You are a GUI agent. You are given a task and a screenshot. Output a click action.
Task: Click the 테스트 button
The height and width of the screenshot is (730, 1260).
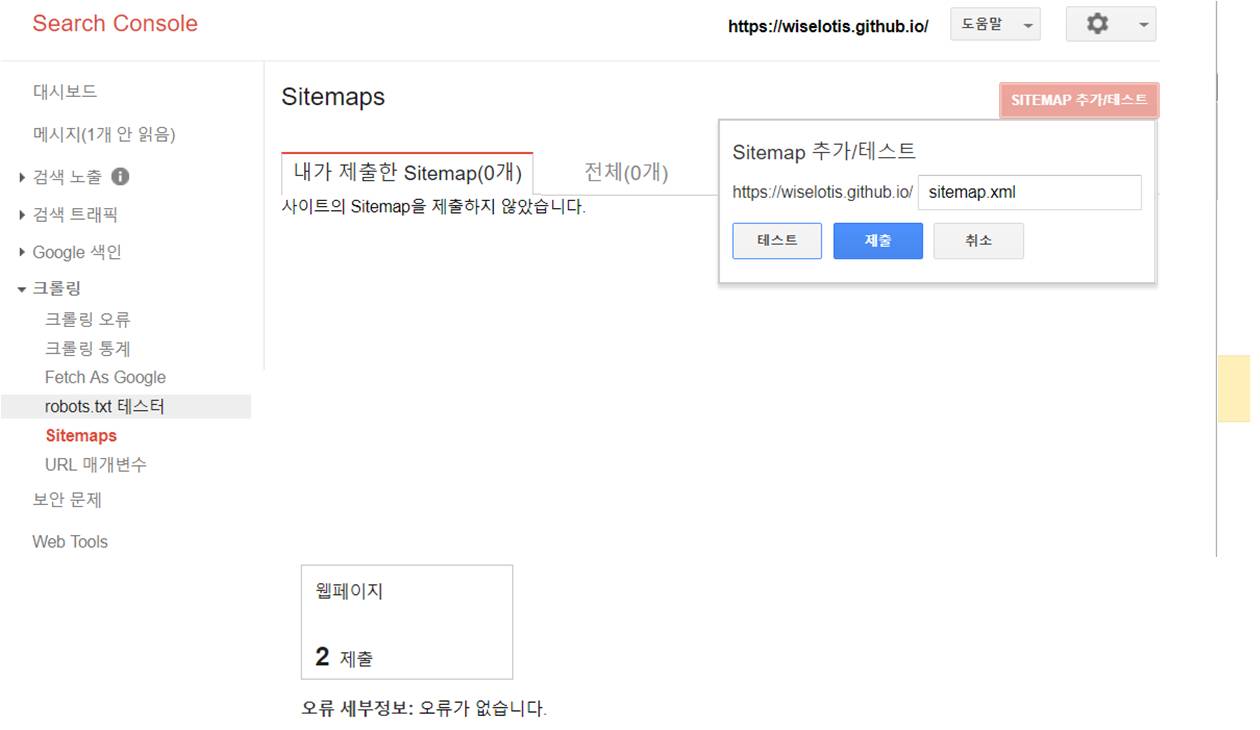point(777,241)
